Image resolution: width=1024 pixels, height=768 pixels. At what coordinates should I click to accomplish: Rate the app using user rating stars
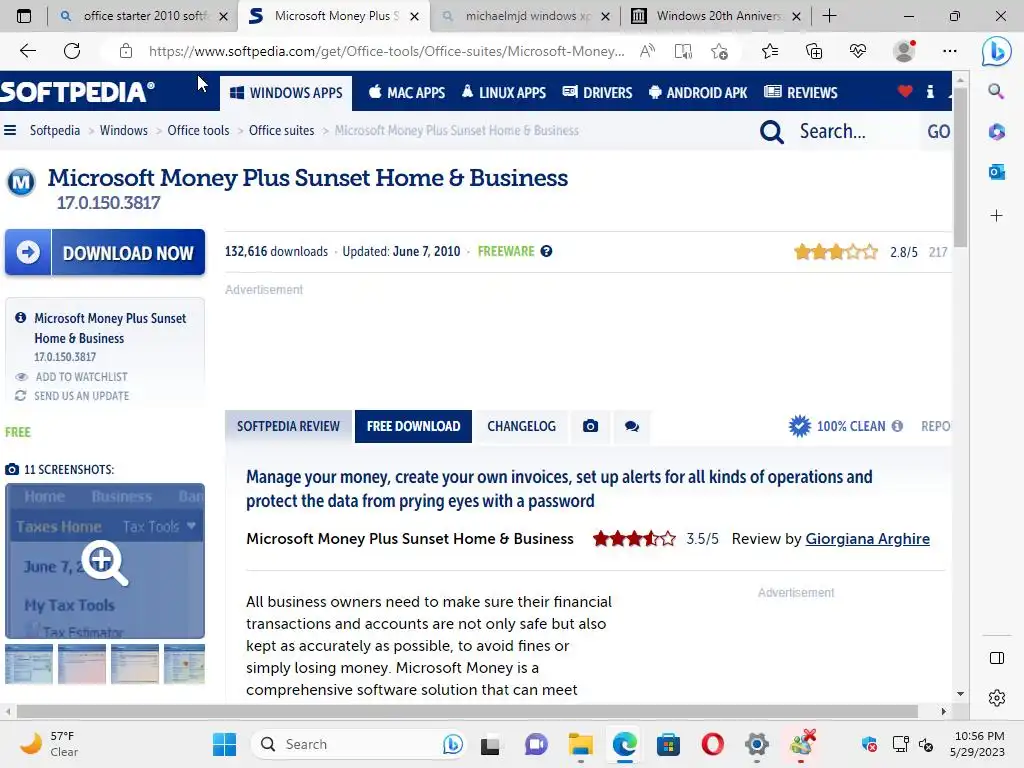click(836, 251)
